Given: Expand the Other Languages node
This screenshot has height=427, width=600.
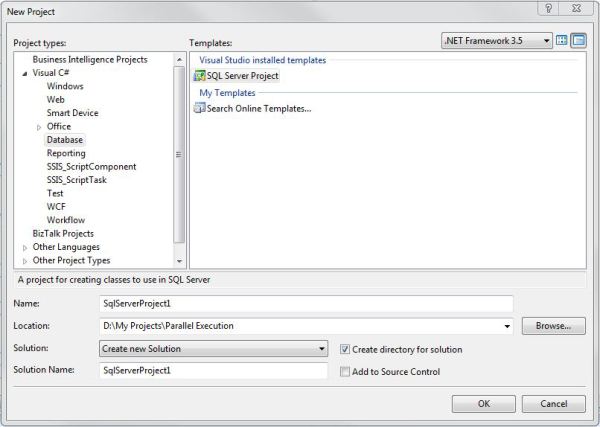Looking at the screenshot, I should (25, 248).
